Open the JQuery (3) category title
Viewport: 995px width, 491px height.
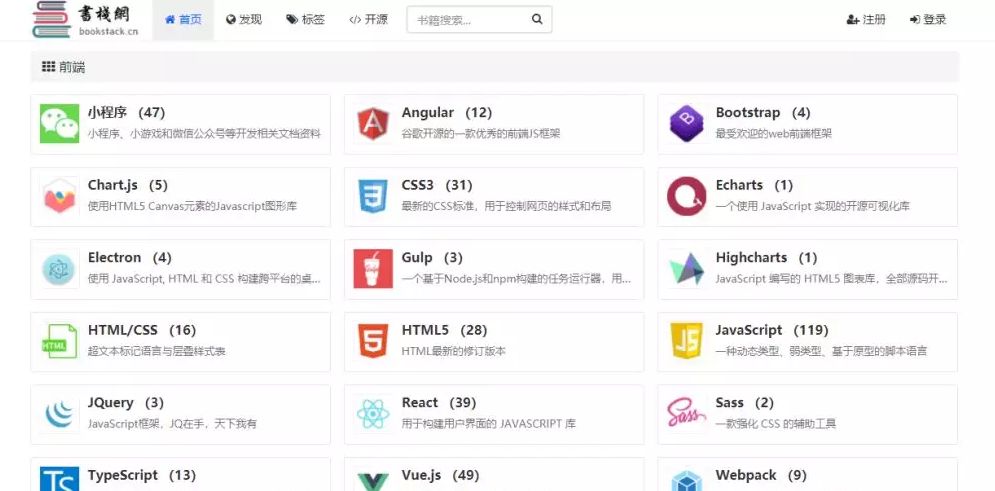[x=126, y=403]
